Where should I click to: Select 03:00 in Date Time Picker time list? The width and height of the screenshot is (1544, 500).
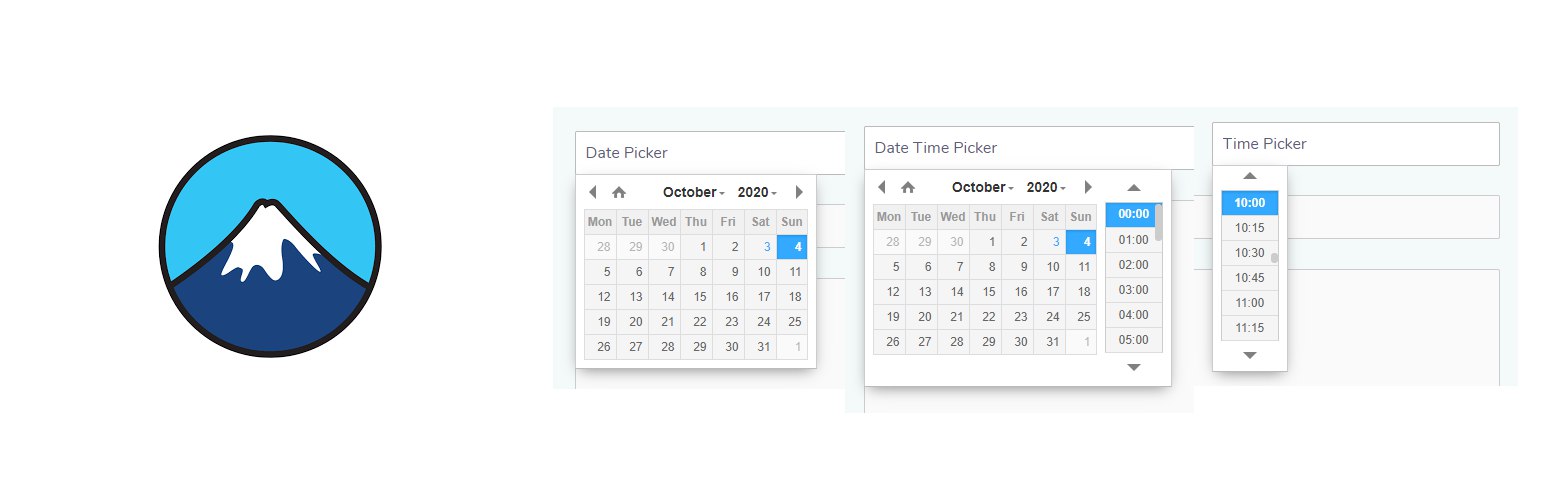tap(1133, 290)
